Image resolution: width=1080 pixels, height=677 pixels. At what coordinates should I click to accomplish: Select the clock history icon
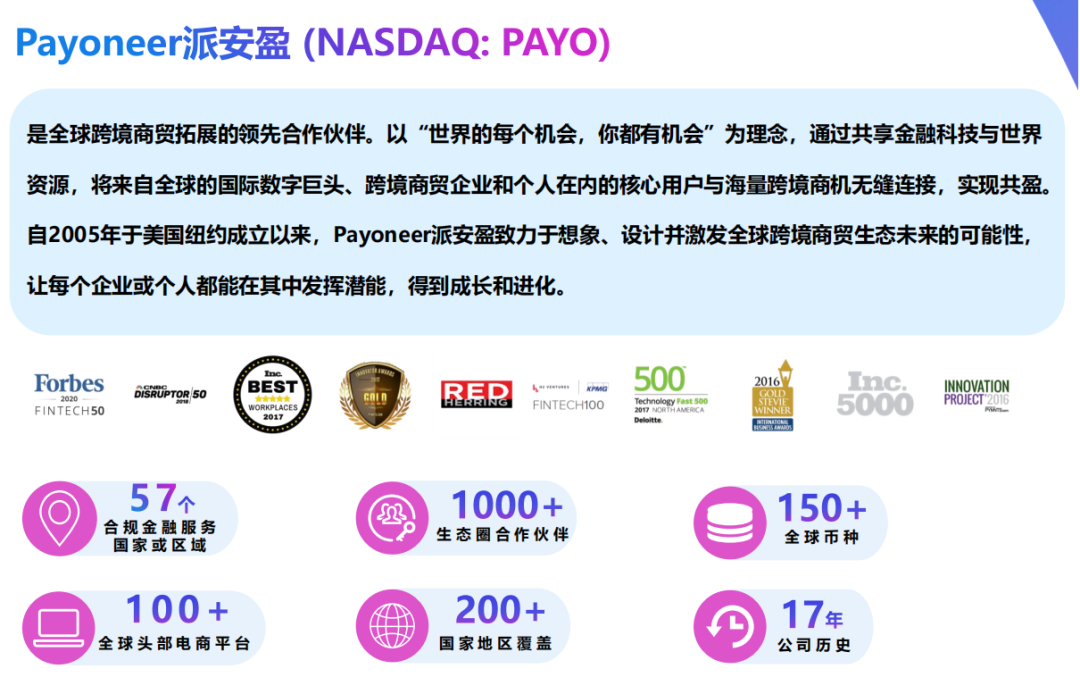[730, 627]
